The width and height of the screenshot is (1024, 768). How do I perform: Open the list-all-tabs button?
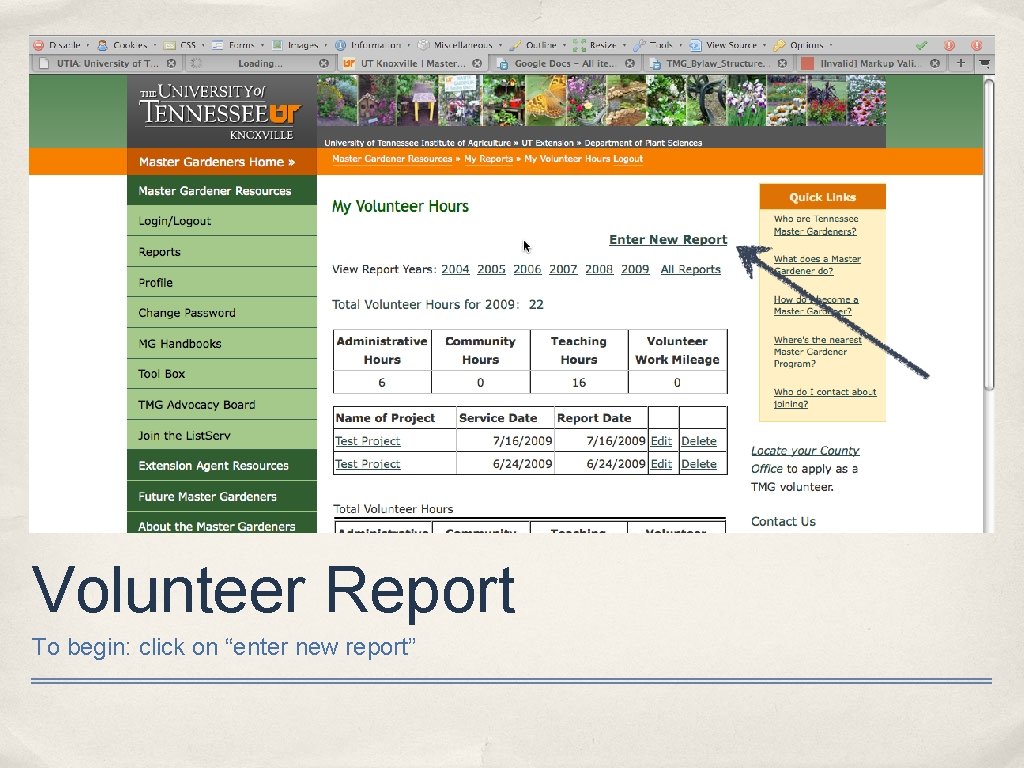tap(984, 63)
